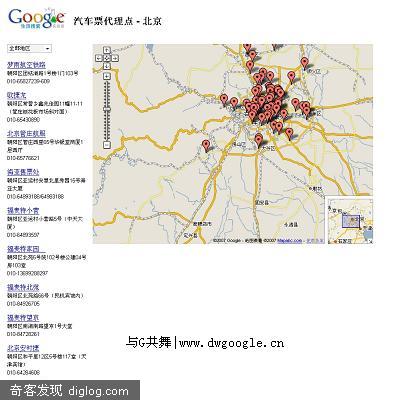Click the 固安县 label on the map
408x400 pixels.
[262, 202]
